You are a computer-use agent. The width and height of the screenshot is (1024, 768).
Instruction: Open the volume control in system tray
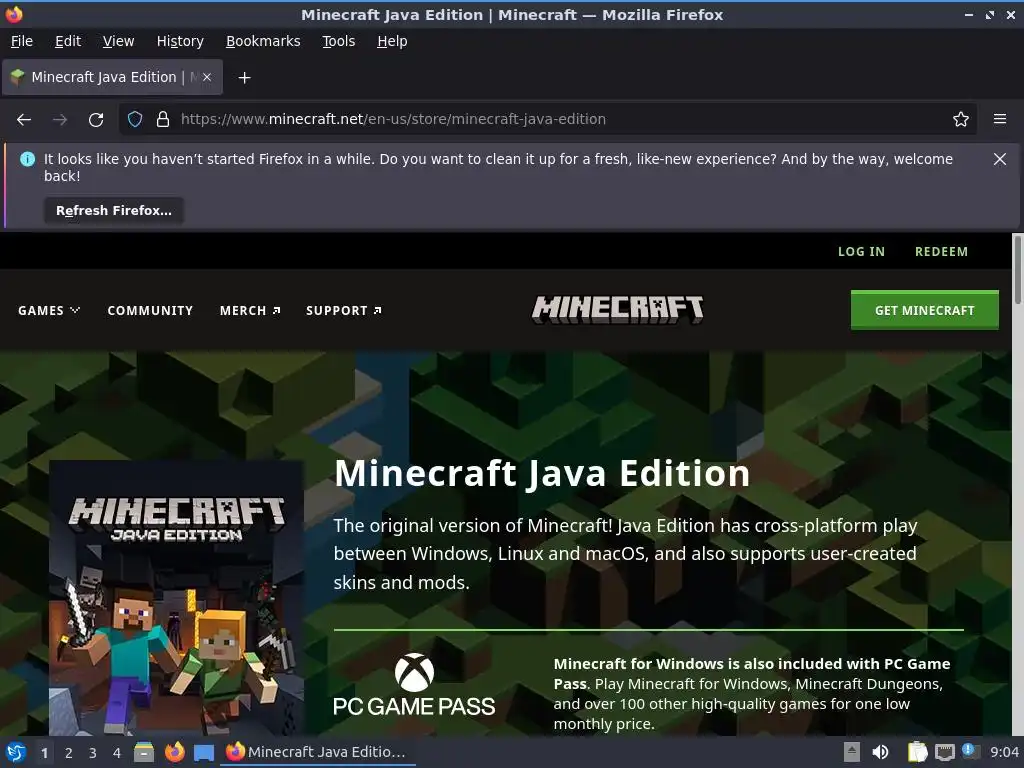pos(880,752)
